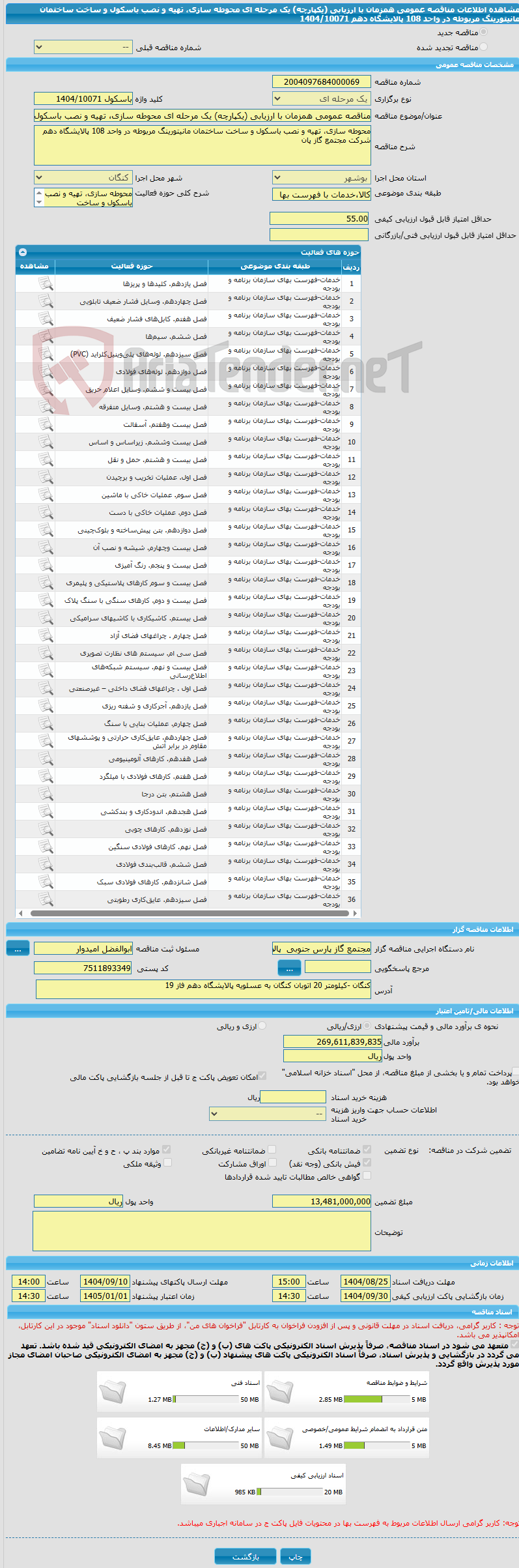Open view icon for row 30
Viewport: 519px width, 1568px height.
point(45,794)
